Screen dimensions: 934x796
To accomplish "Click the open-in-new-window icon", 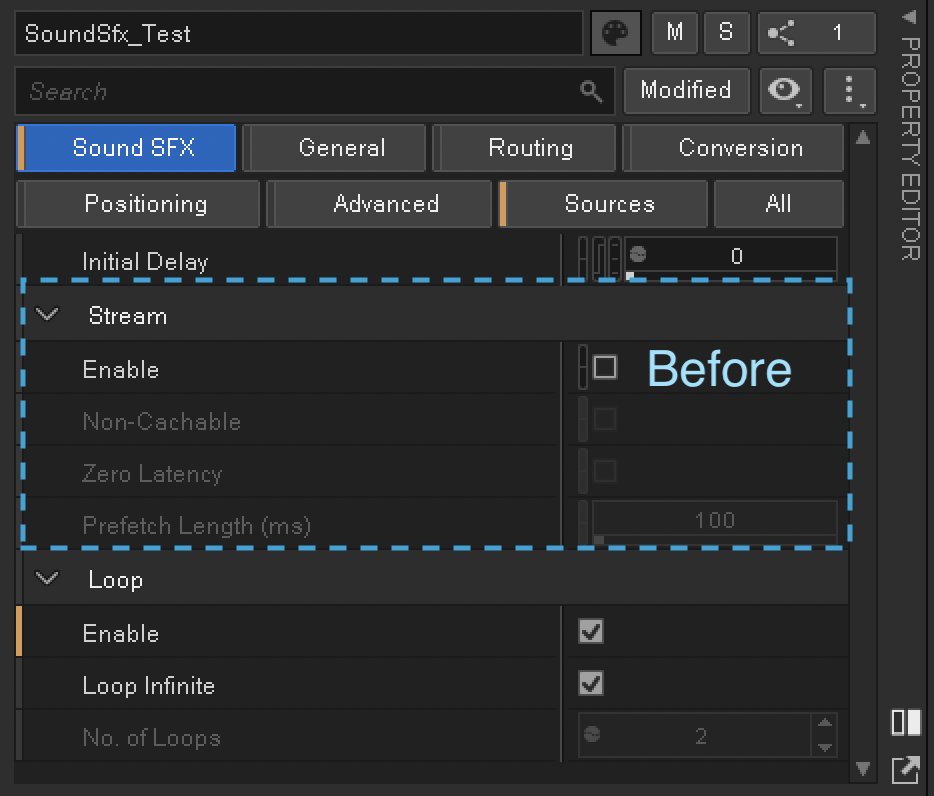I will click(905, 770).
